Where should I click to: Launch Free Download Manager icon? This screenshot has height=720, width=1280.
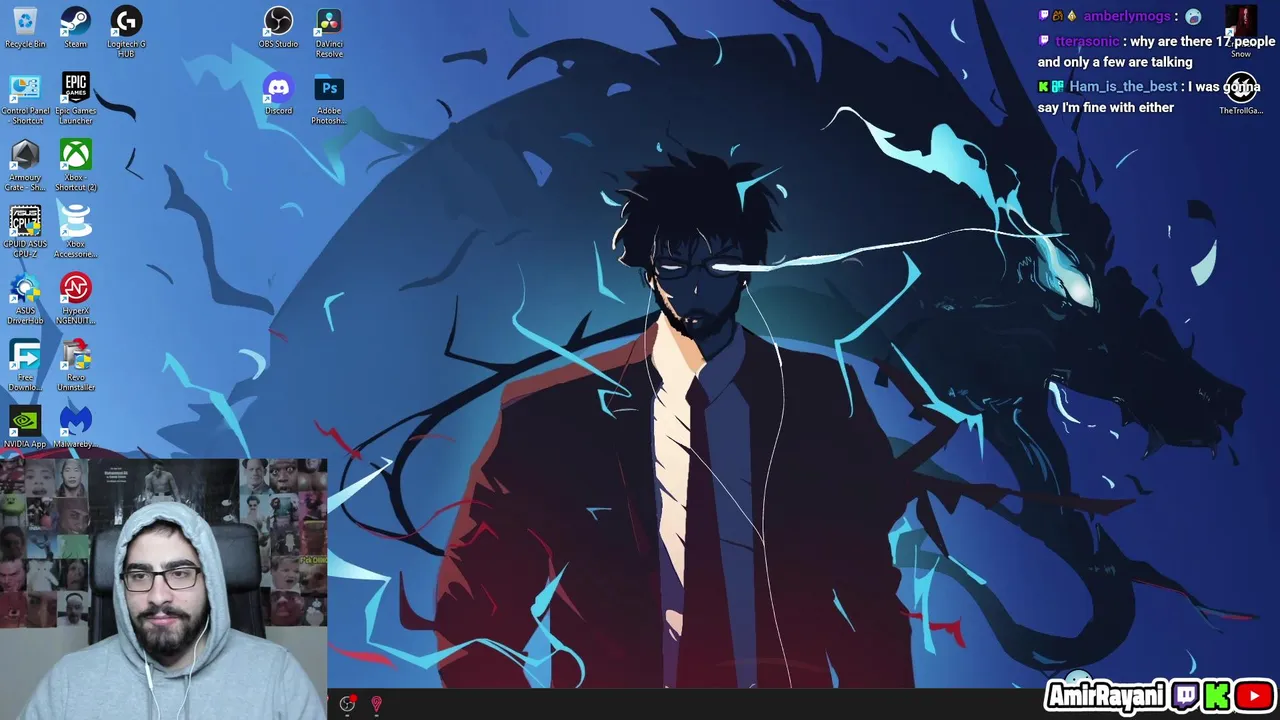[25, 366]
